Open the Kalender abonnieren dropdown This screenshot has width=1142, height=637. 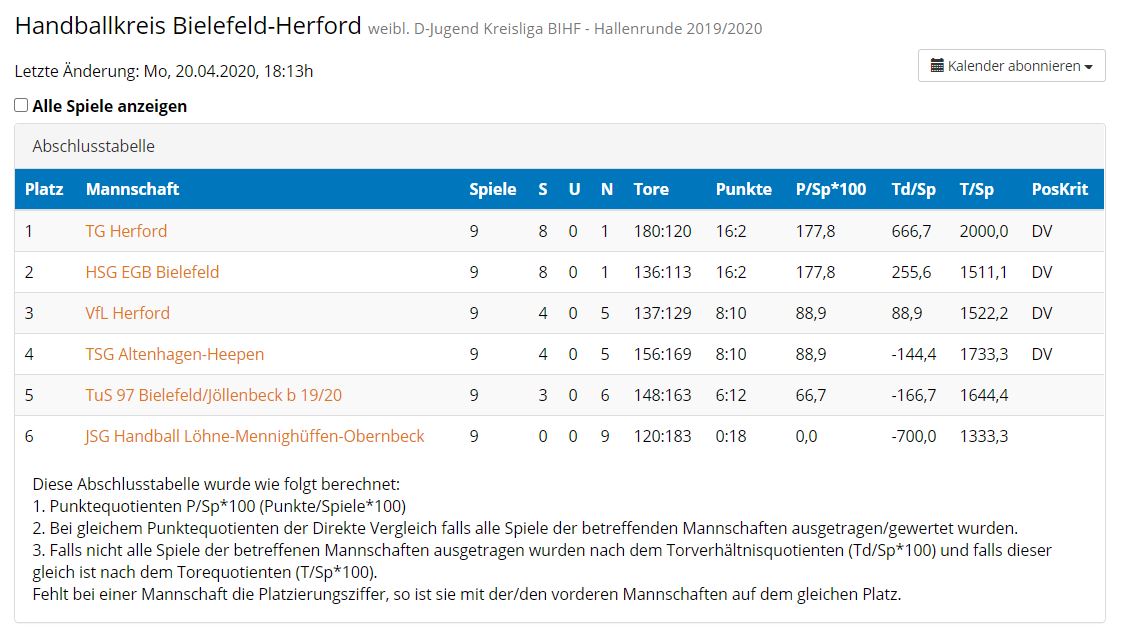1012,66
